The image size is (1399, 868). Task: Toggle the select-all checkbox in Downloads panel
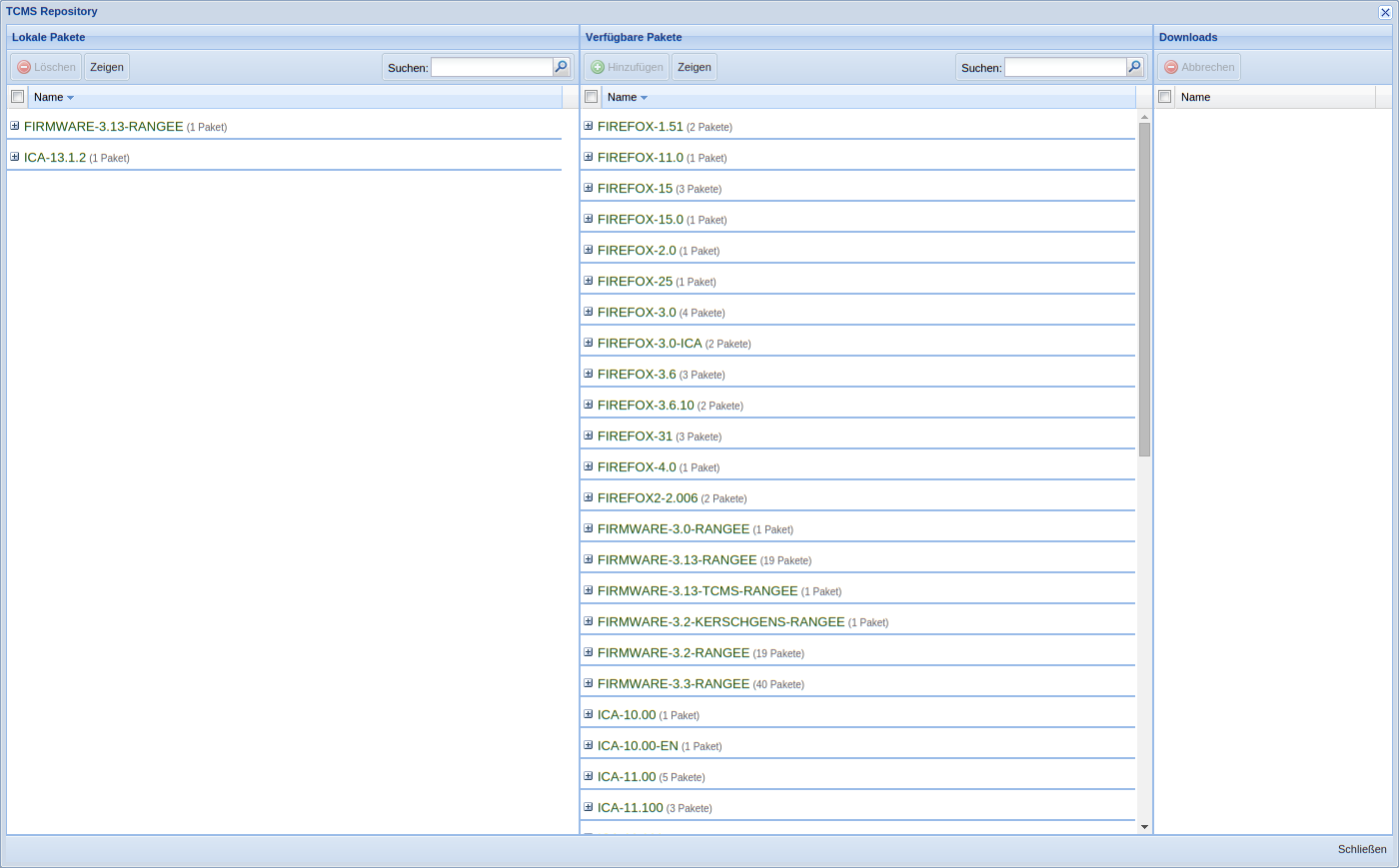(x=1164, y=96)
